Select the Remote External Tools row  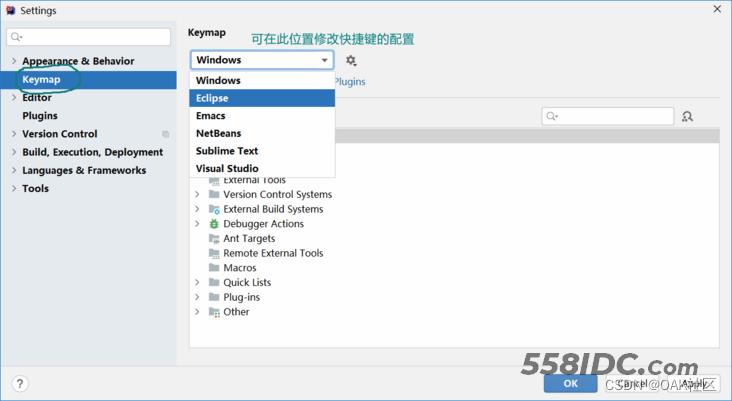(x=454, y=253)
